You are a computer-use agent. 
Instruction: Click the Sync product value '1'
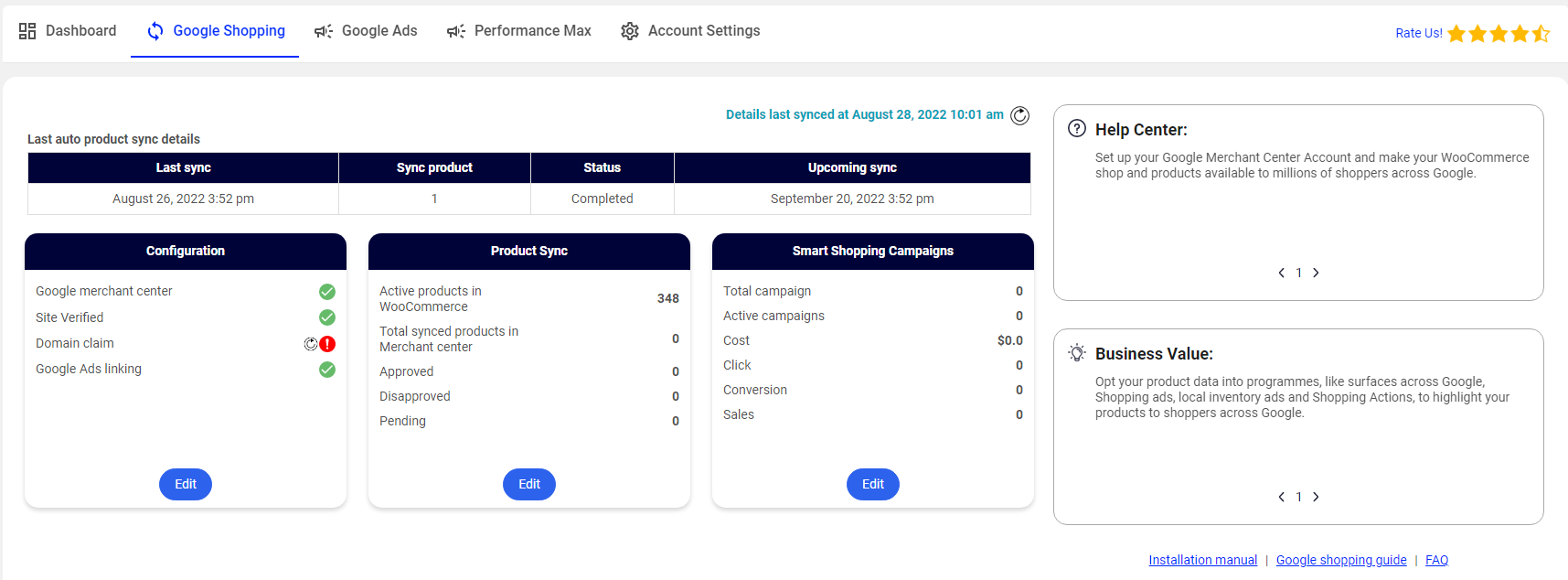coord(434,199)
